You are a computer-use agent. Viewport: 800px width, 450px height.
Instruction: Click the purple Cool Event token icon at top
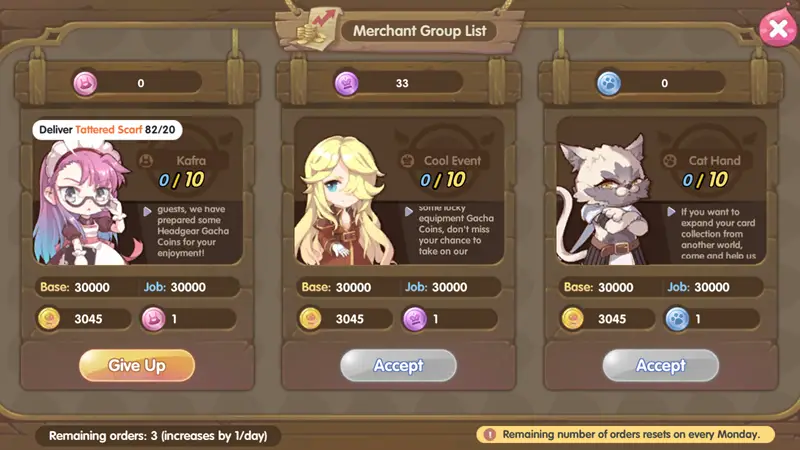click(x=346, y=83)
